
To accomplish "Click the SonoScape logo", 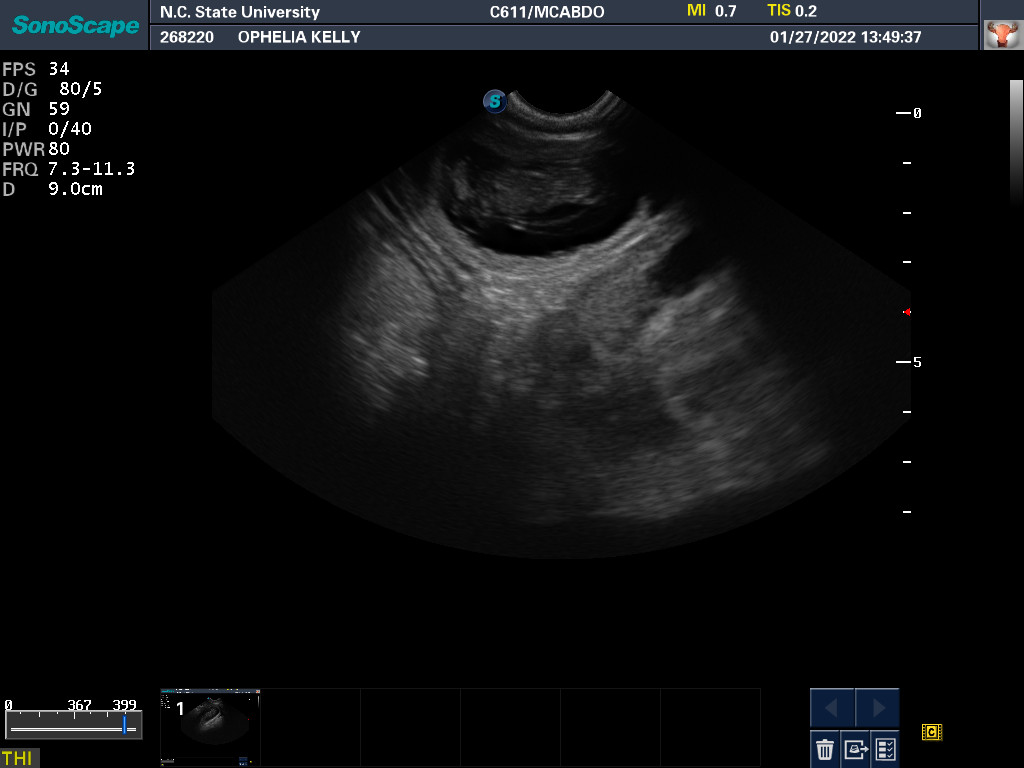I will (75, 25).
